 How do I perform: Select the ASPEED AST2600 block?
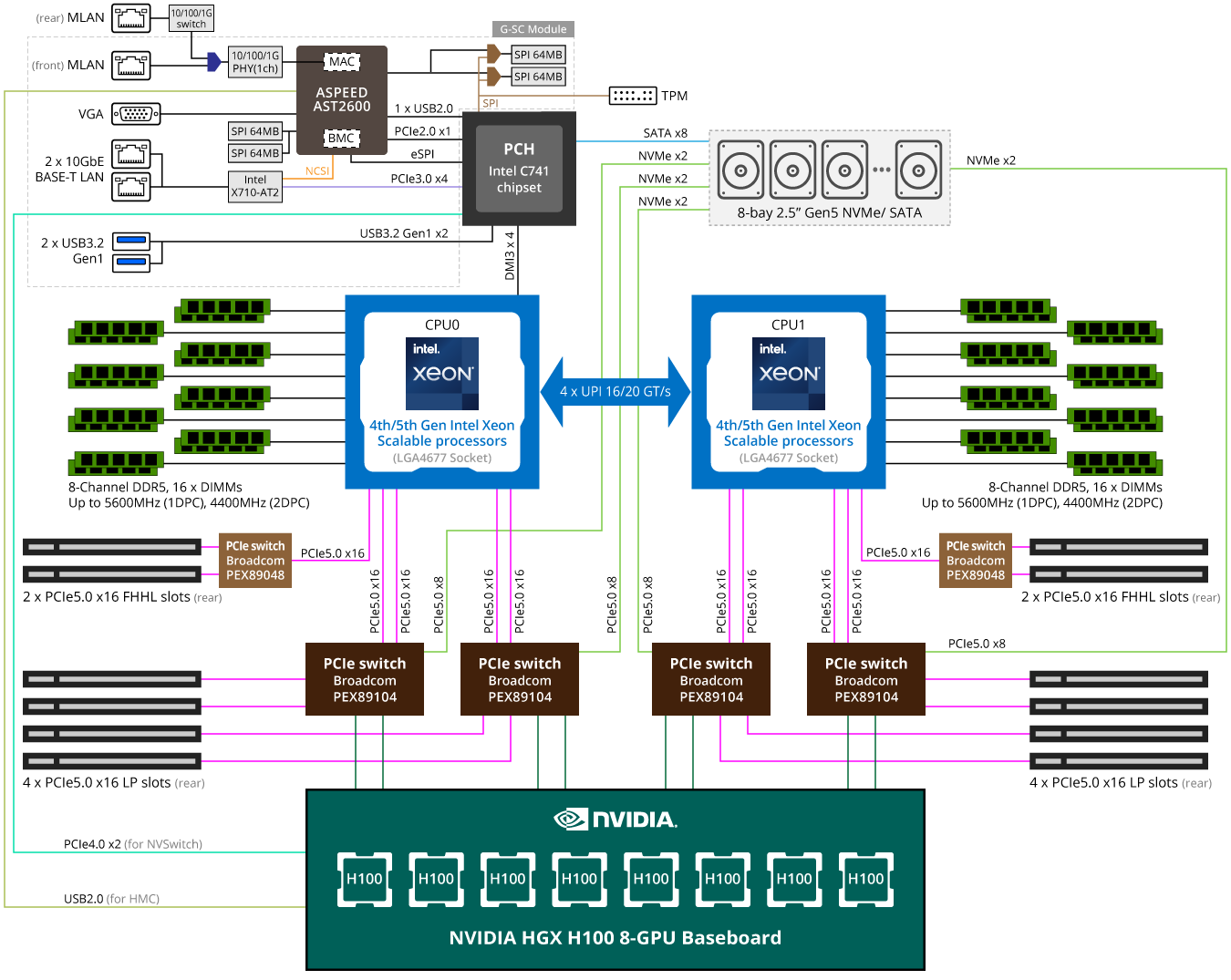pos(342,99)
